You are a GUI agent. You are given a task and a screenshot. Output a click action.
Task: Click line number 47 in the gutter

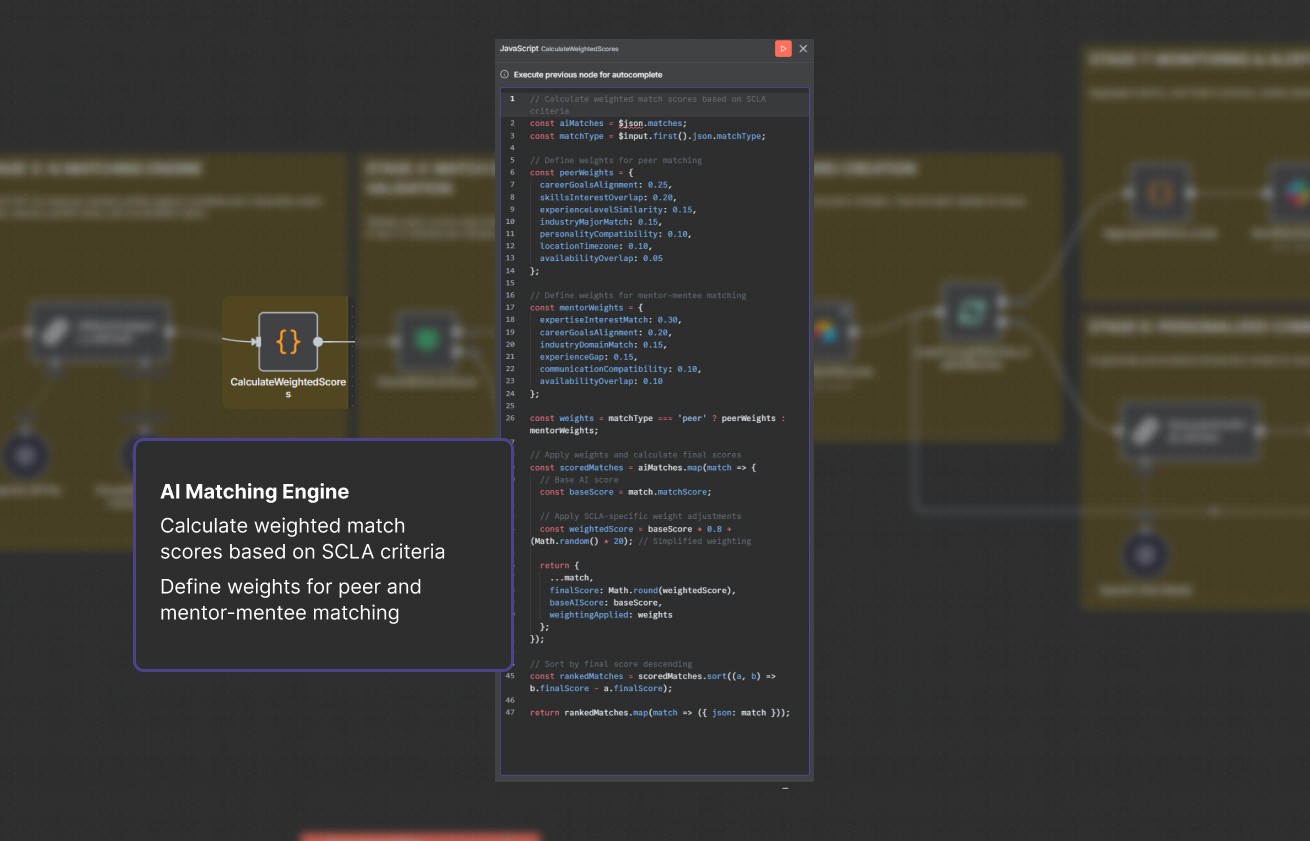510,713
